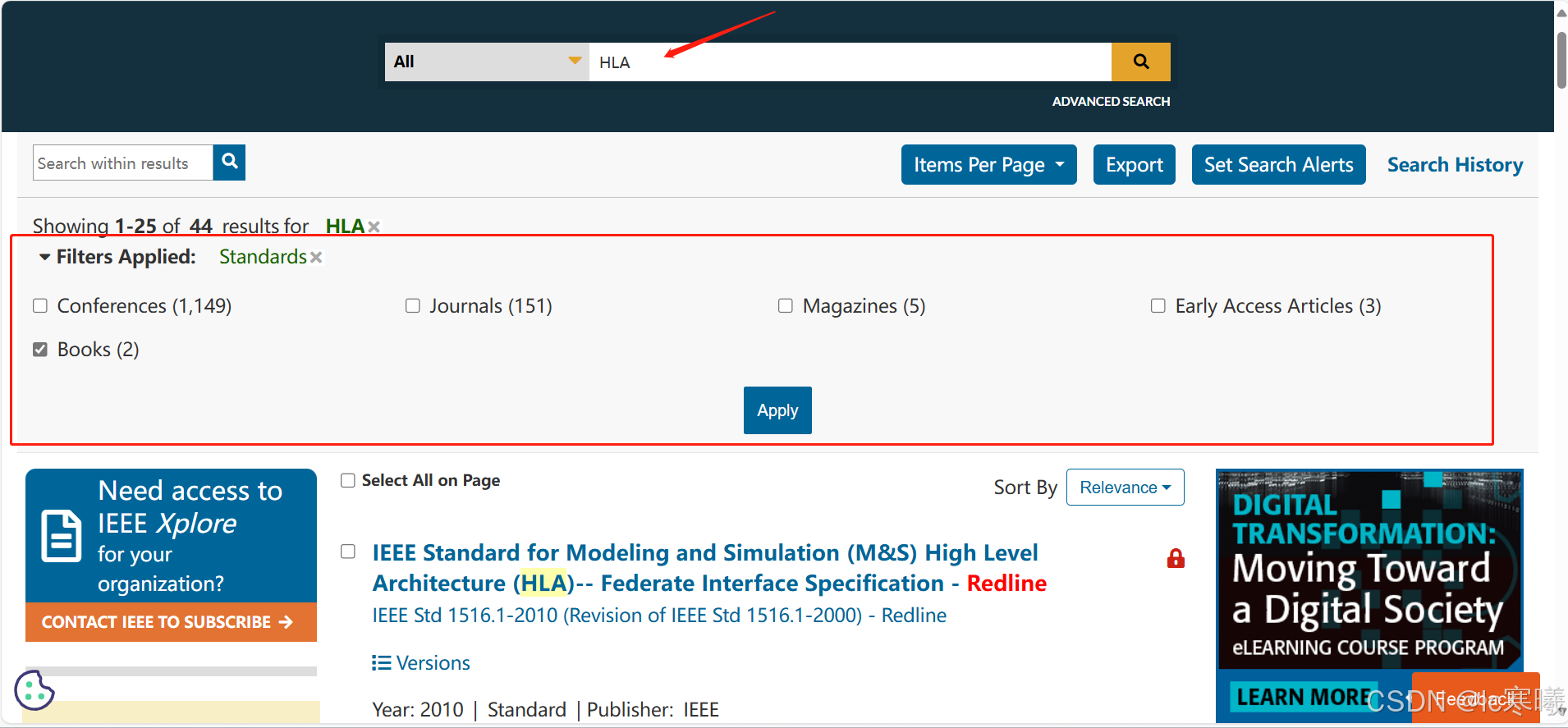Collapse the Filters Applied section
Viewport: 1568px width, 728px height.
pos(45,257)
